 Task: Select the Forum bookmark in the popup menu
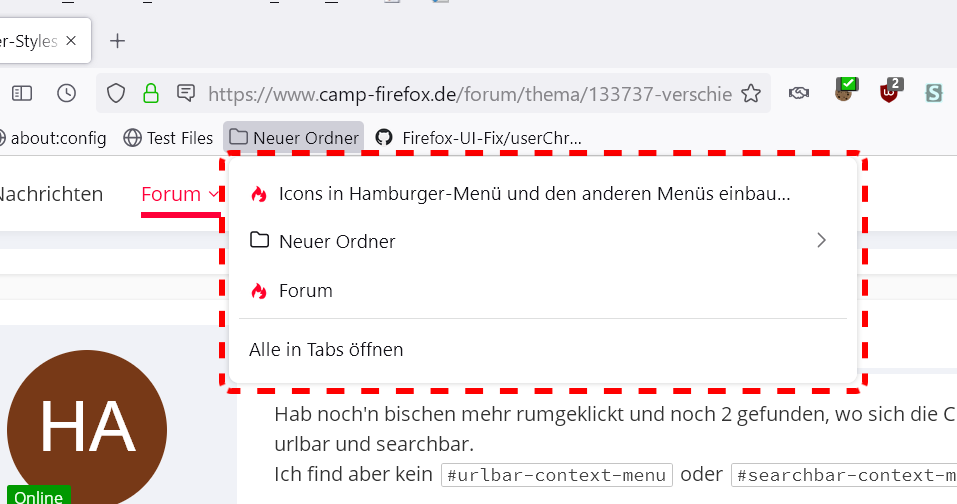tap(305, 291)
